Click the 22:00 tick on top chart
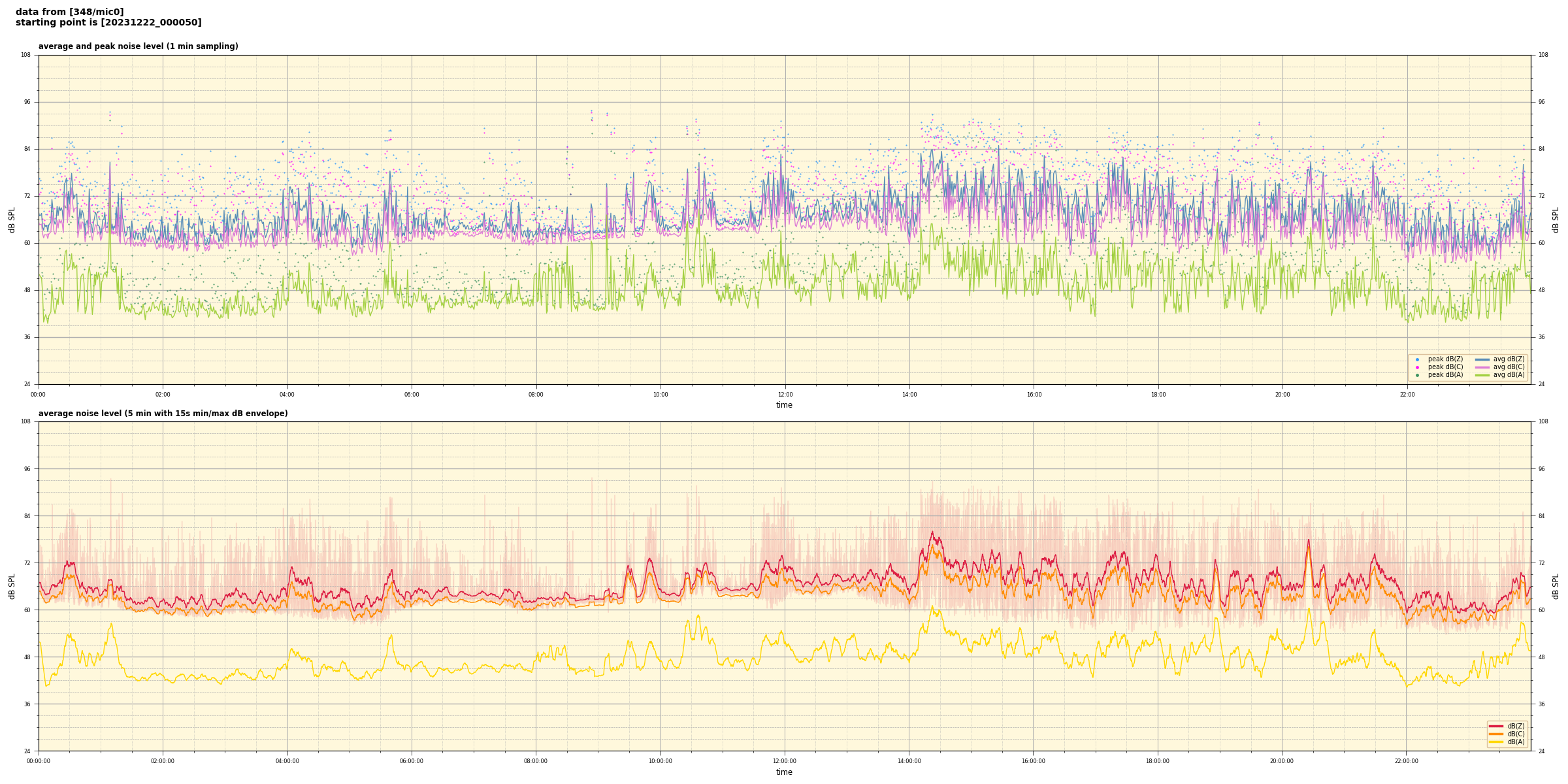 (1407, 395)
